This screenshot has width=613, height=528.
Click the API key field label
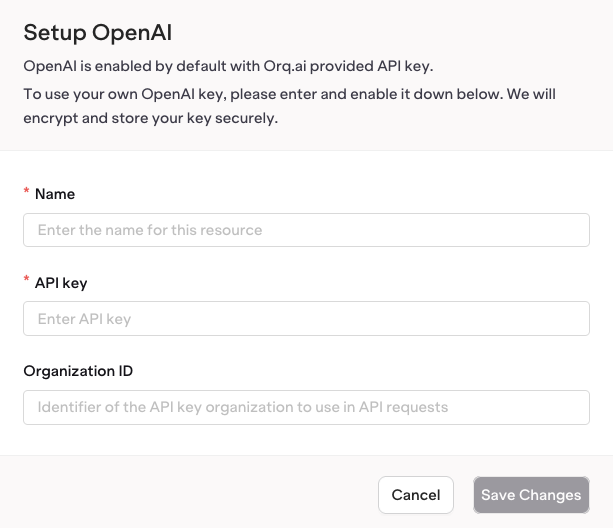(61, 283)
